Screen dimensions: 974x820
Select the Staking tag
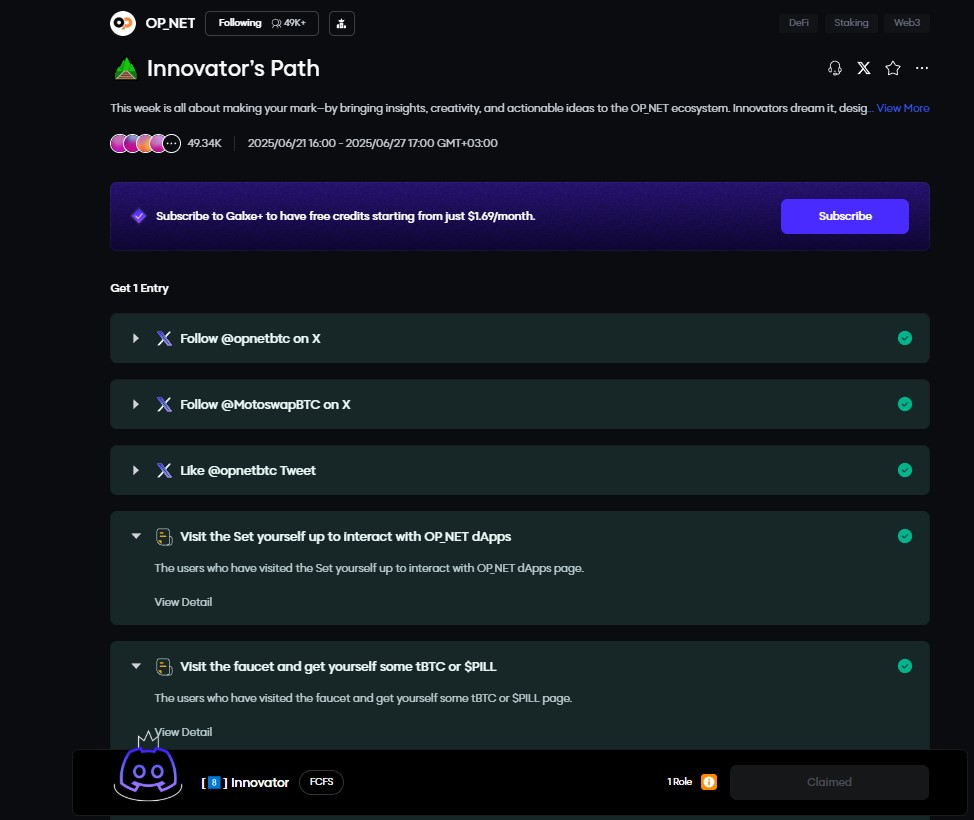coord(852,23)
